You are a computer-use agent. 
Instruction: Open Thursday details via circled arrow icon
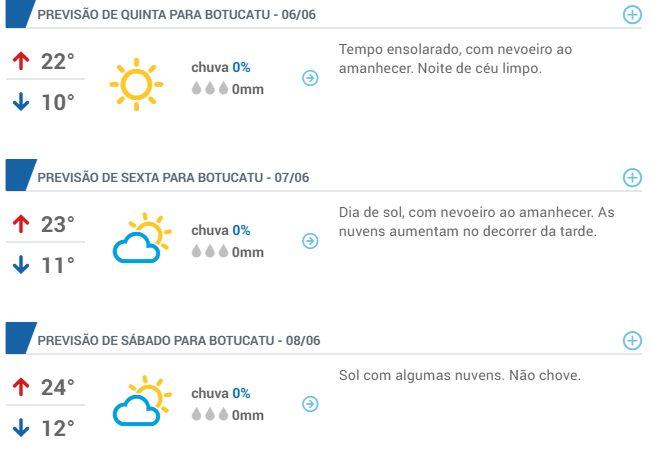[x=310, y=78]
